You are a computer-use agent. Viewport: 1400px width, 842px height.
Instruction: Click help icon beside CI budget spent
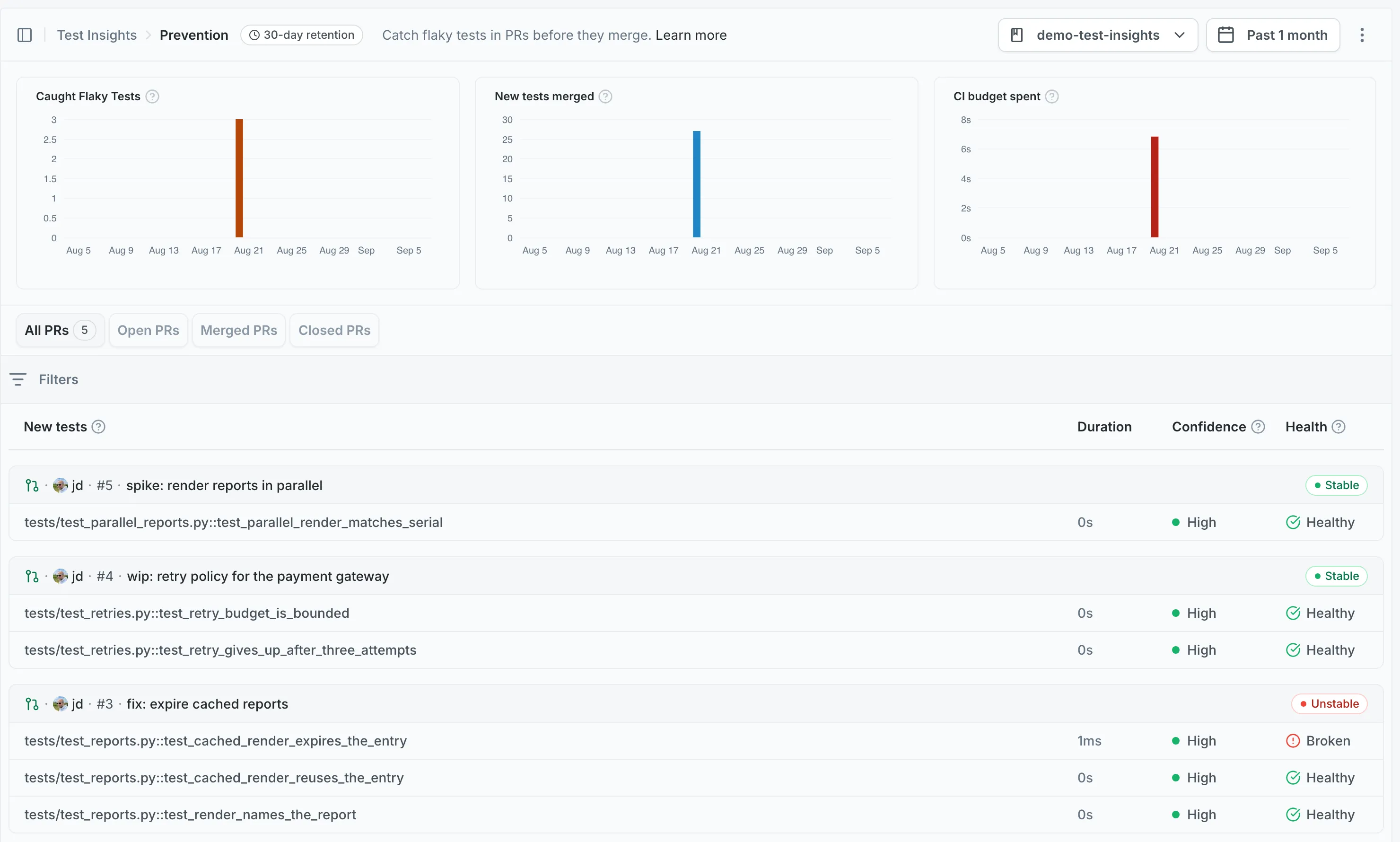(x=1052, y=96)
